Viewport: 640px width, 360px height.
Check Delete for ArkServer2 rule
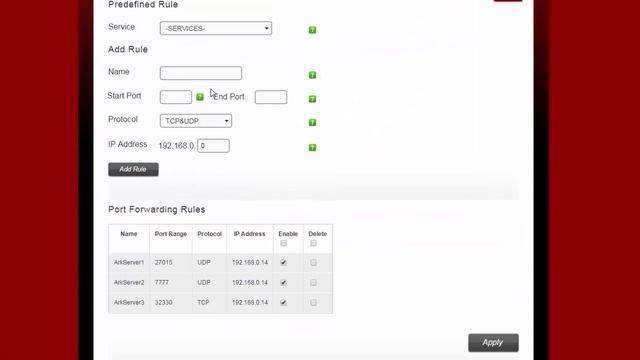[313, 282]
